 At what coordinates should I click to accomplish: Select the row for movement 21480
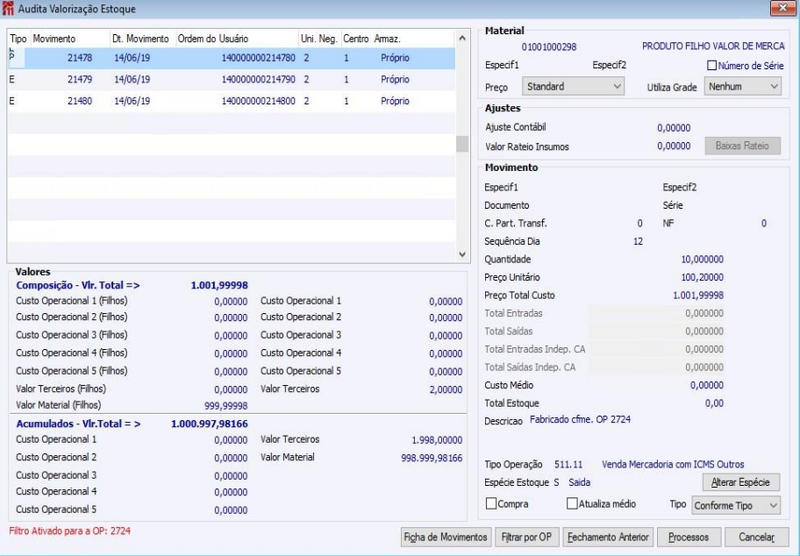point(232,101)
